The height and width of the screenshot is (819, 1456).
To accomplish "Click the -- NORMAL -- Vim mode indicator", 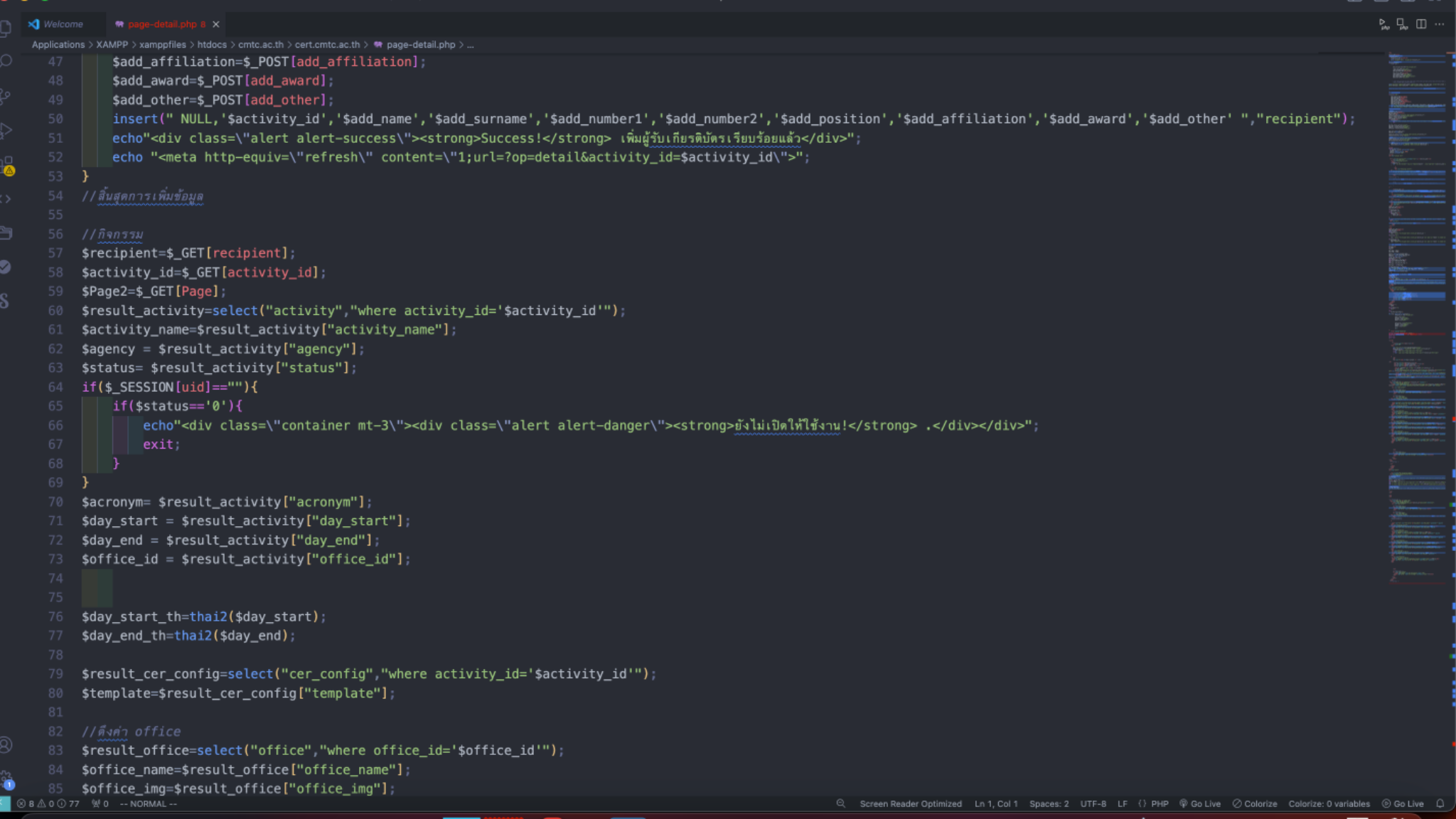I will [x=148, y=803].
